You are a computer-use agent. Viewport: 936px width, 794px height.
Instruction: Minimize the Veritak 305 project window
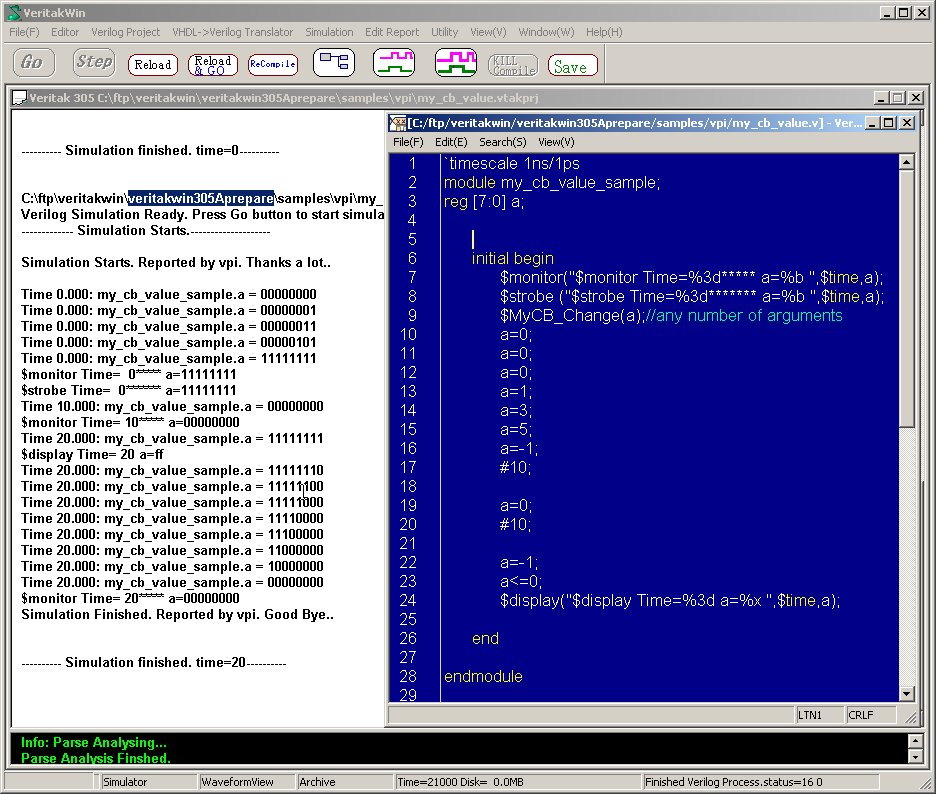pos(881,97)
